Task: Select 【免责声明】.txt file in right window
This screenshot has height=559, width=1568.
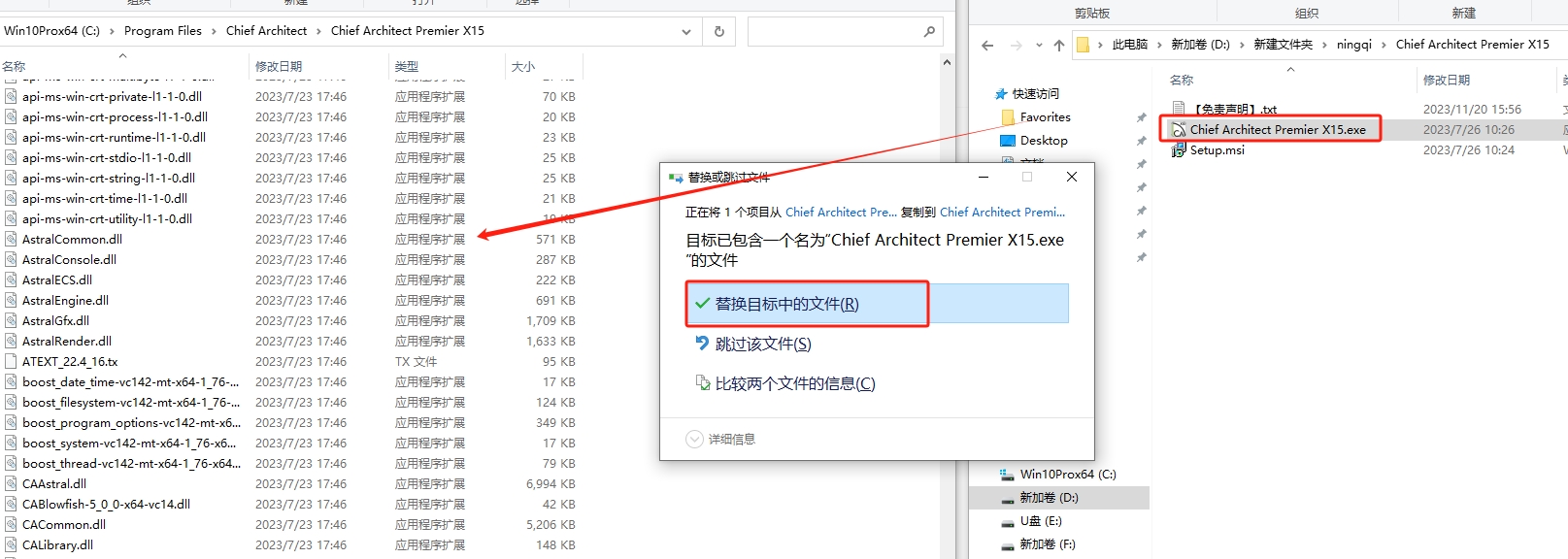Action: [1233, 110]
